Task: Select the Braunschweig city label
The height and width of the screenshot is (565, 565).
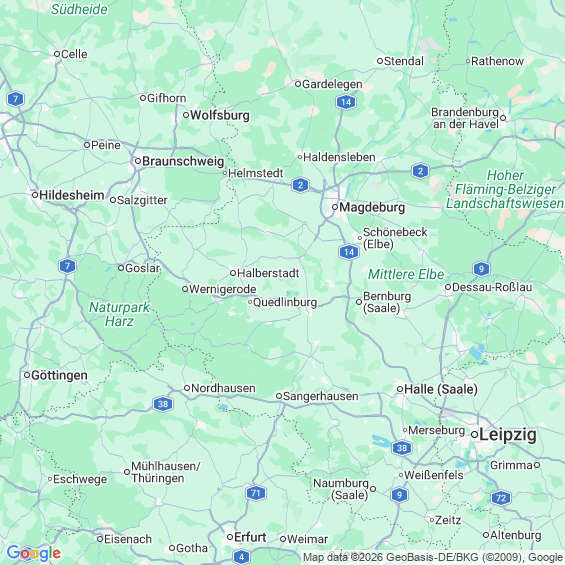Action: [x=183, y=161]
